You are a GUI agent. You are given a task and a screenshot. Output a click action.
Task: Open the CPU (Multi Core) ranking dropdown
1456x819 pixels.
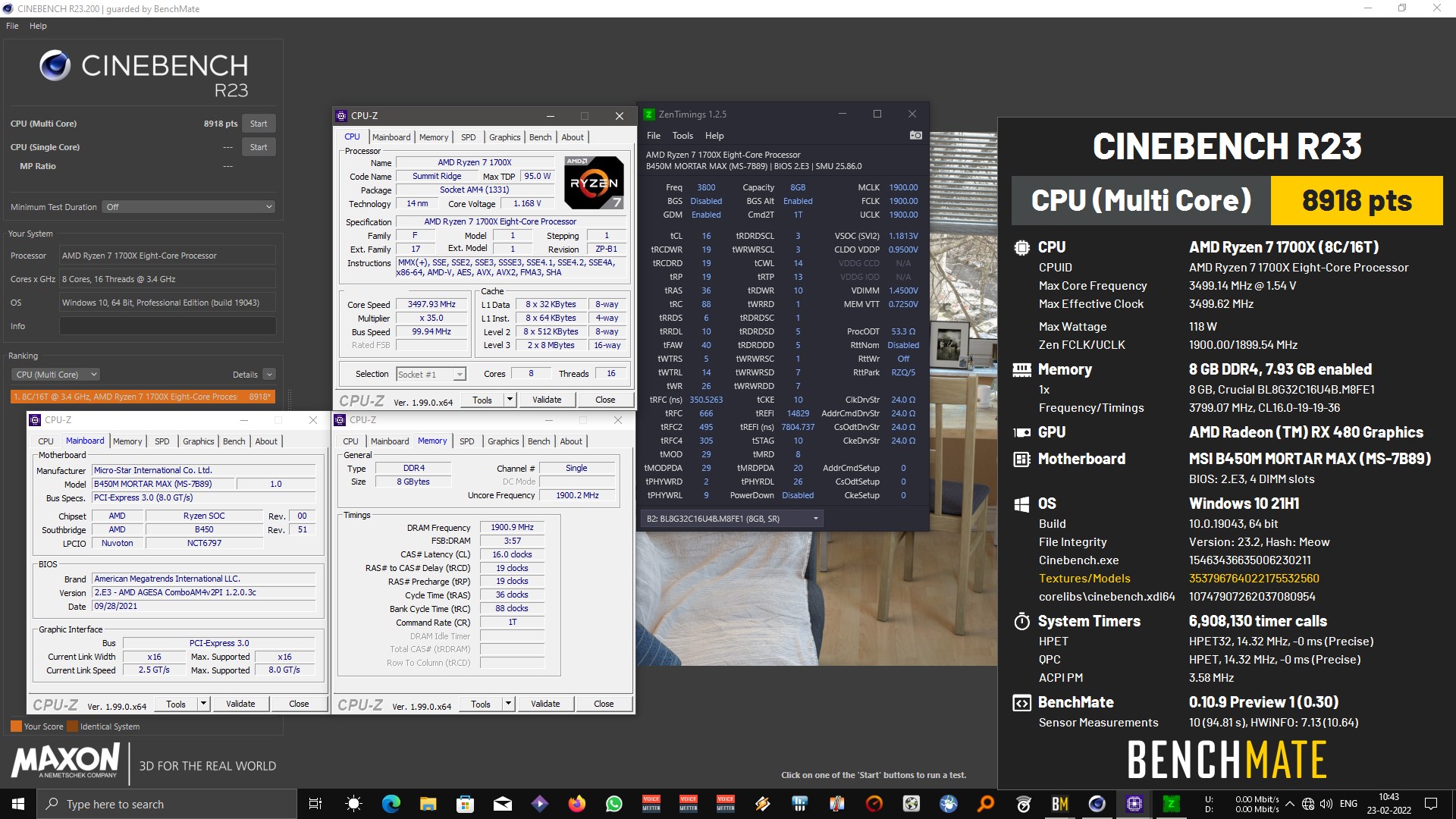point(55,375)
